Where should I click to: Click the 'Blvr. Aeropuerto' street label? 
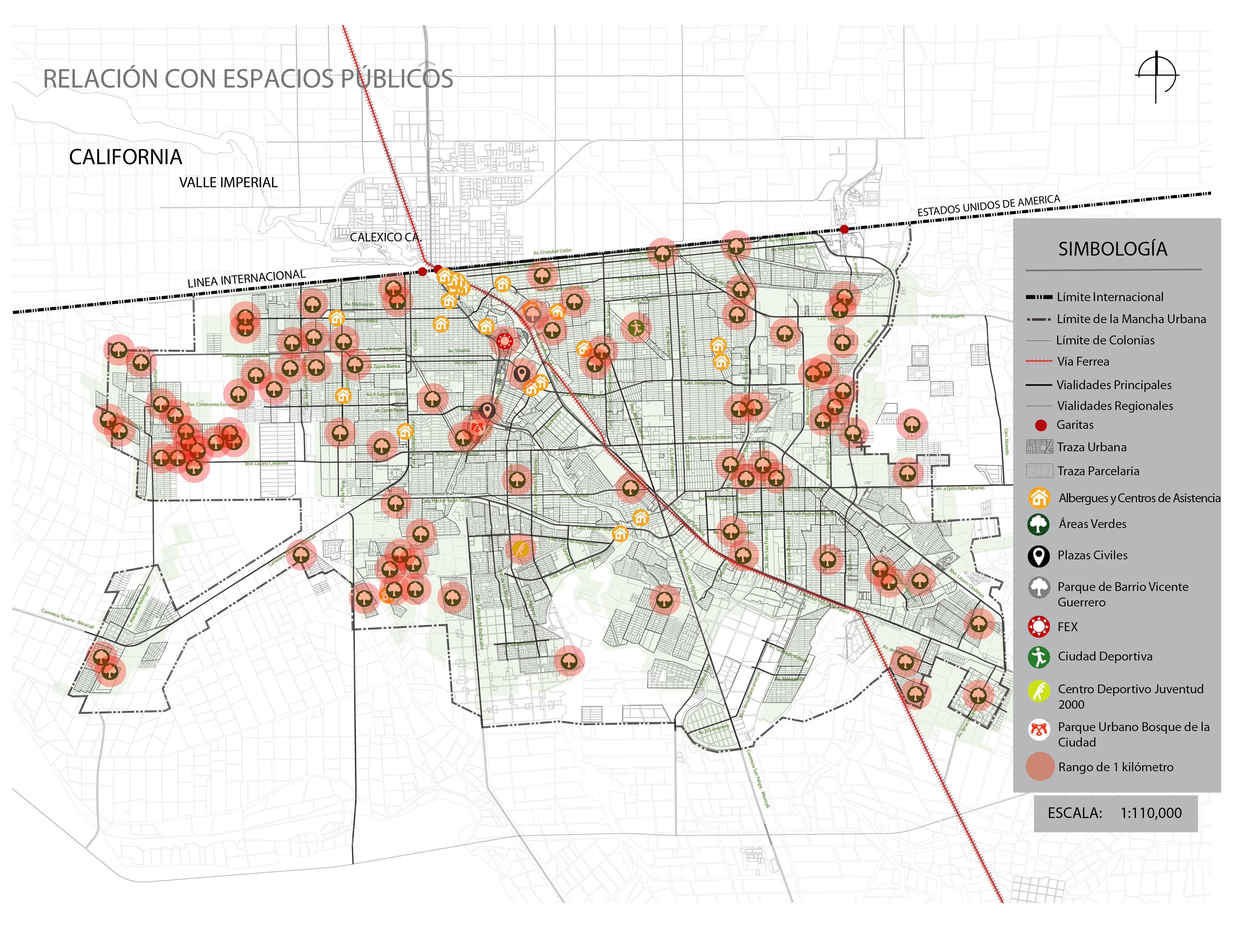(948, 316)
